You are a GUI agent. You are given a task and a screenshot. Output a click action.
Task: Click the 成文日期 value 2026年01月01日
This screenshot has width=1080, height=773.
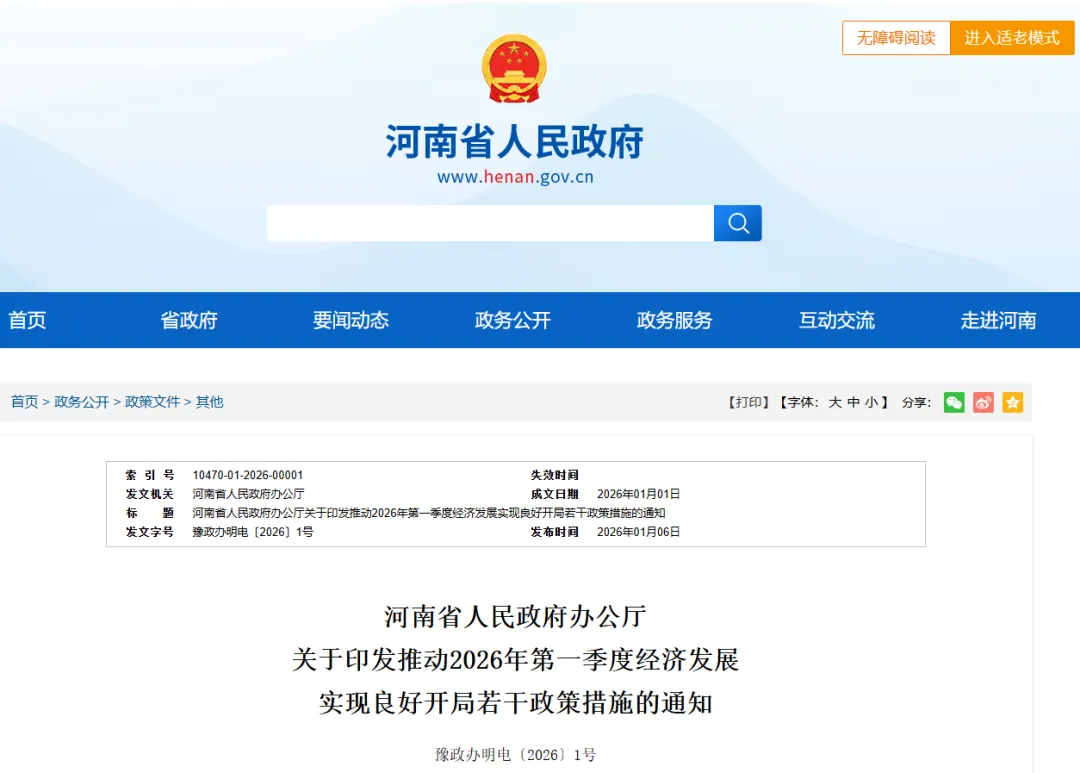(x=638, y=494)
